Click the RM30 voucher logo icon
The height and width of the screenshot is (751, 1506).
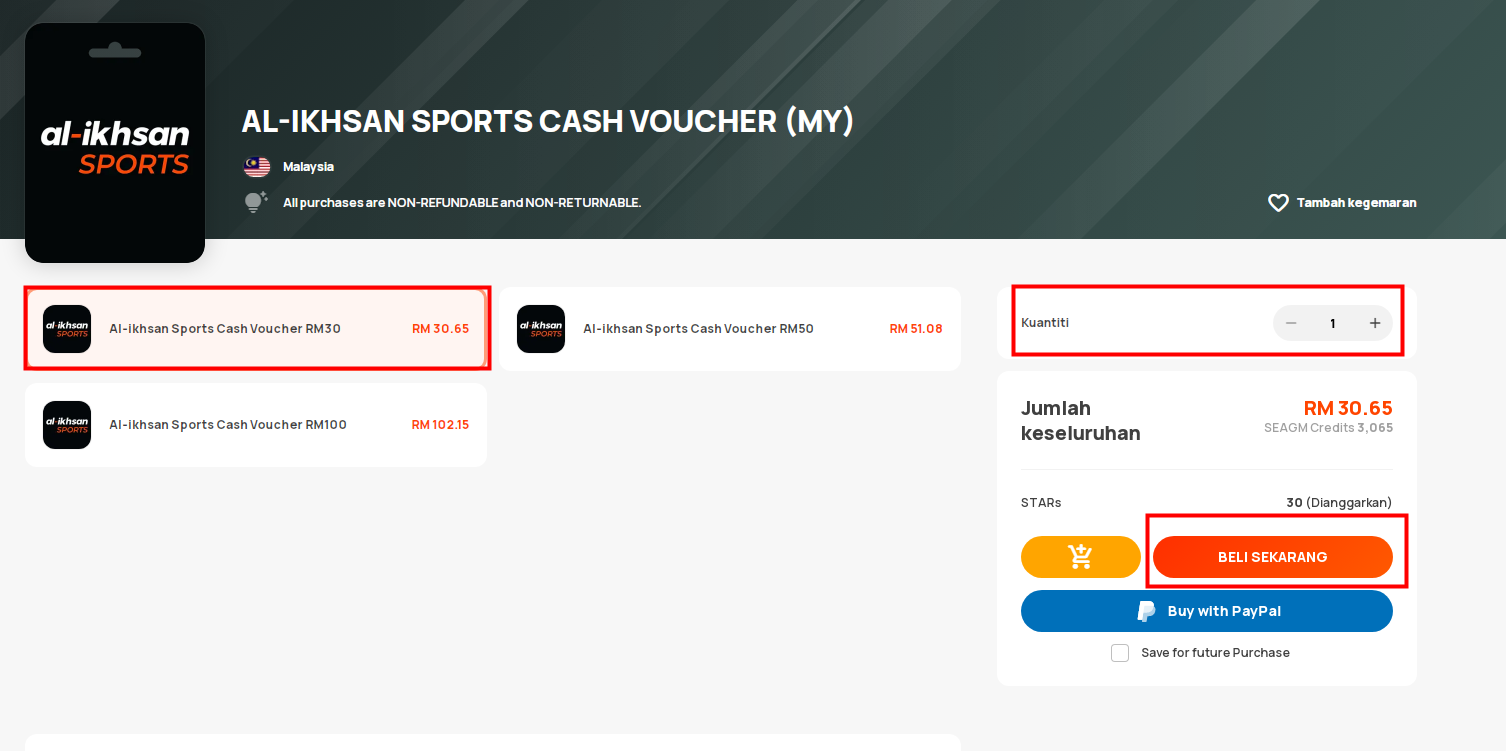[x=67, y=329]
